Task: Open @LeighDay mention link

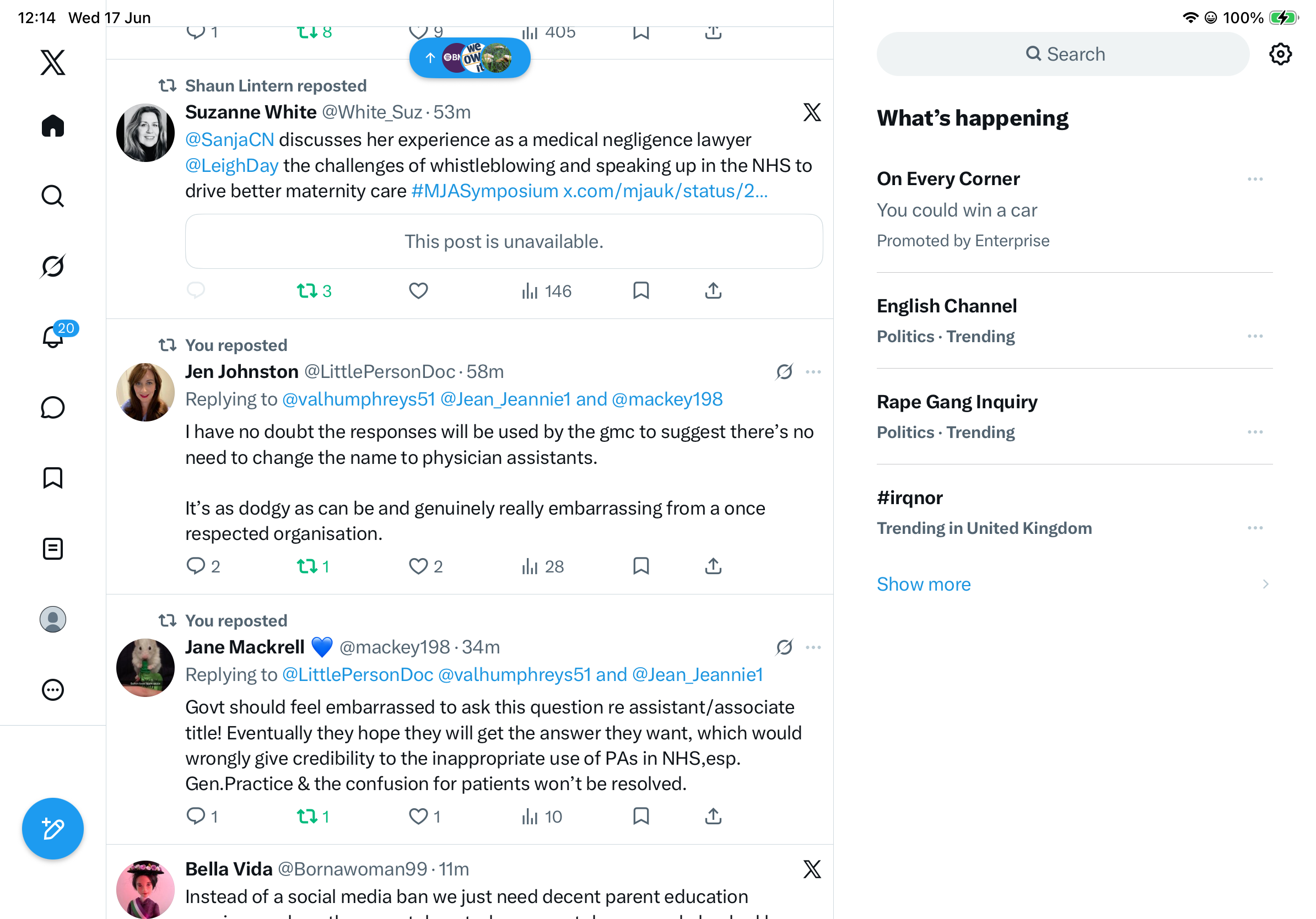Action: coord(231,166)
